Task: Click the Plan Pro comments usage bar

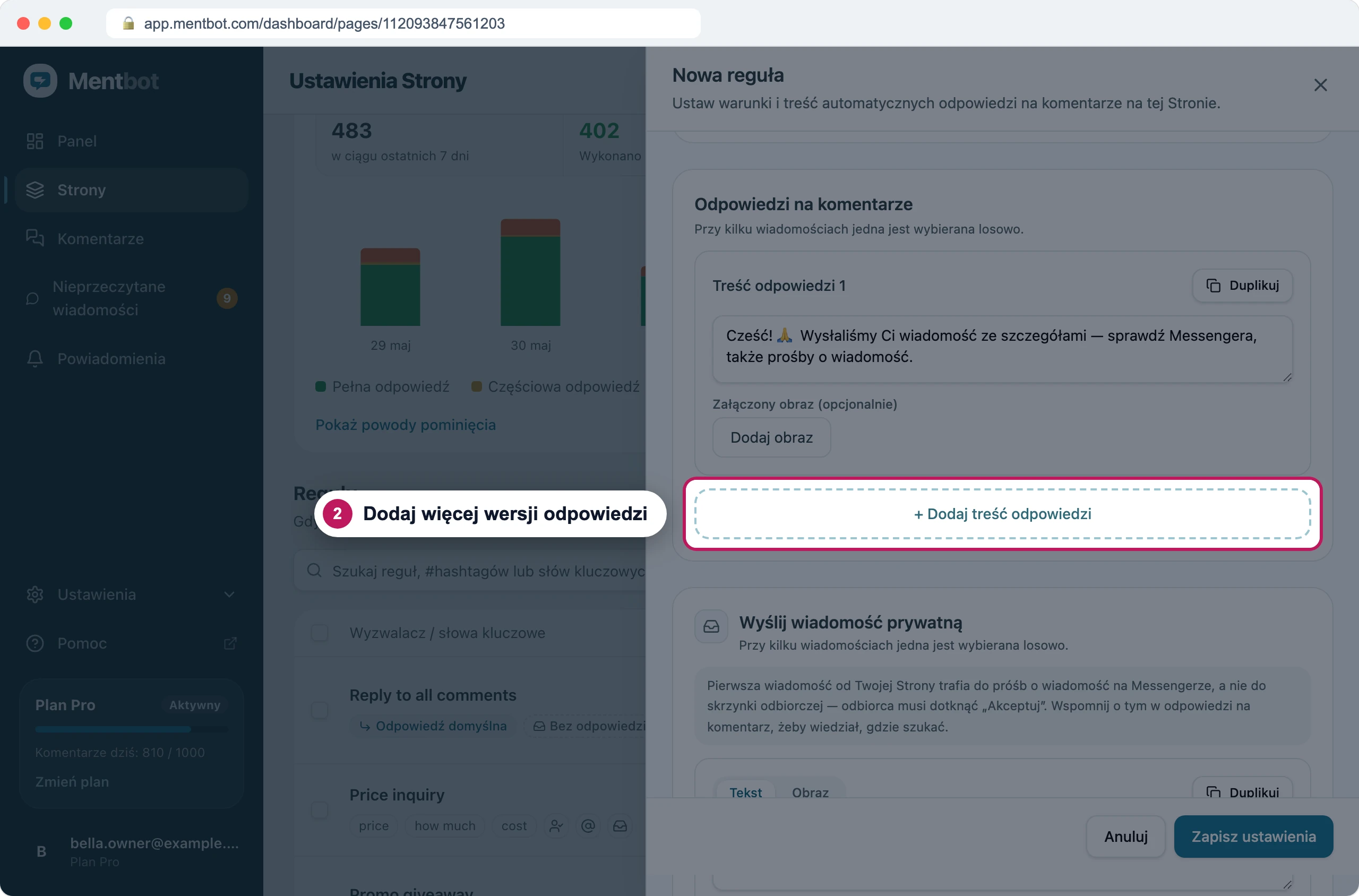Action: coord(132,729)
